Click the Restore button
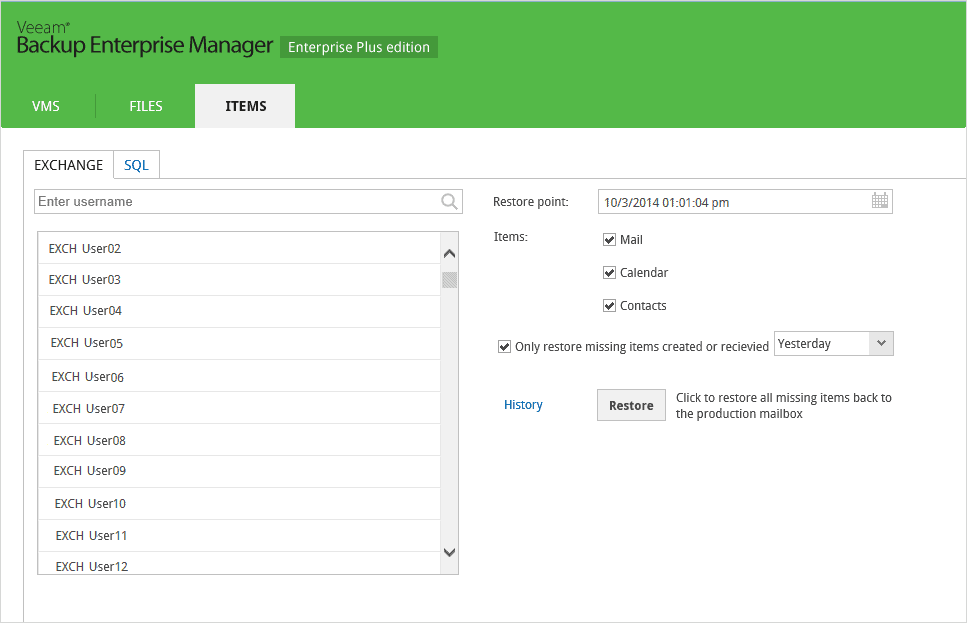Image resolution: width=967 pixels, height=623 pixels. click(631, 405)
